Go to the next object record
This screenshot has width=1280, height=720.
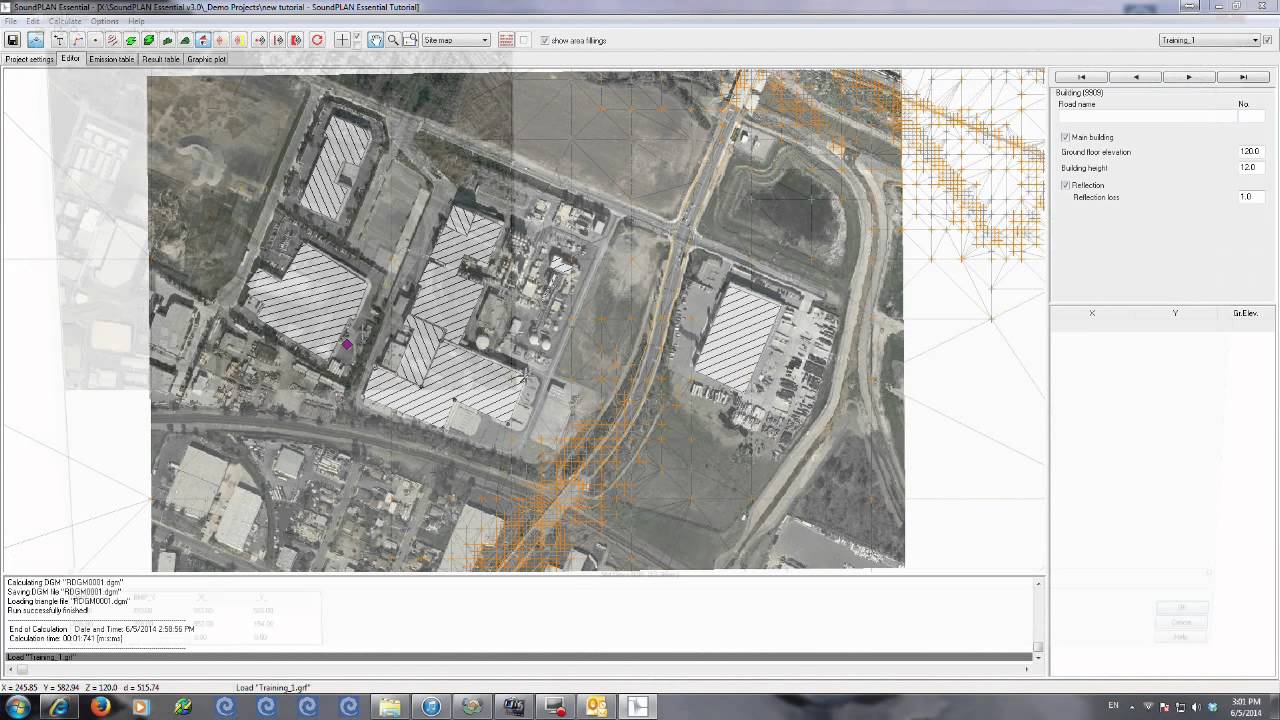click(x=1189, y=77)
